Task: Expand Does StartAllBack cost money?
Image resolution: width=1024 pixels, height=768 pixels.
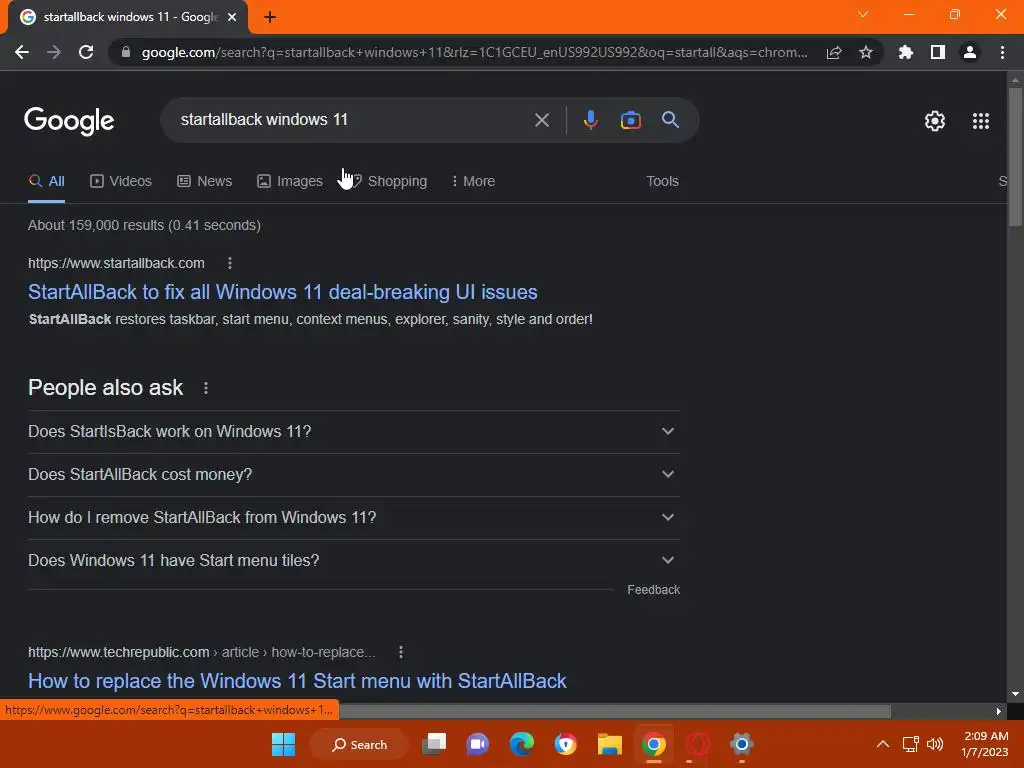Action: [x=354, y=475]
